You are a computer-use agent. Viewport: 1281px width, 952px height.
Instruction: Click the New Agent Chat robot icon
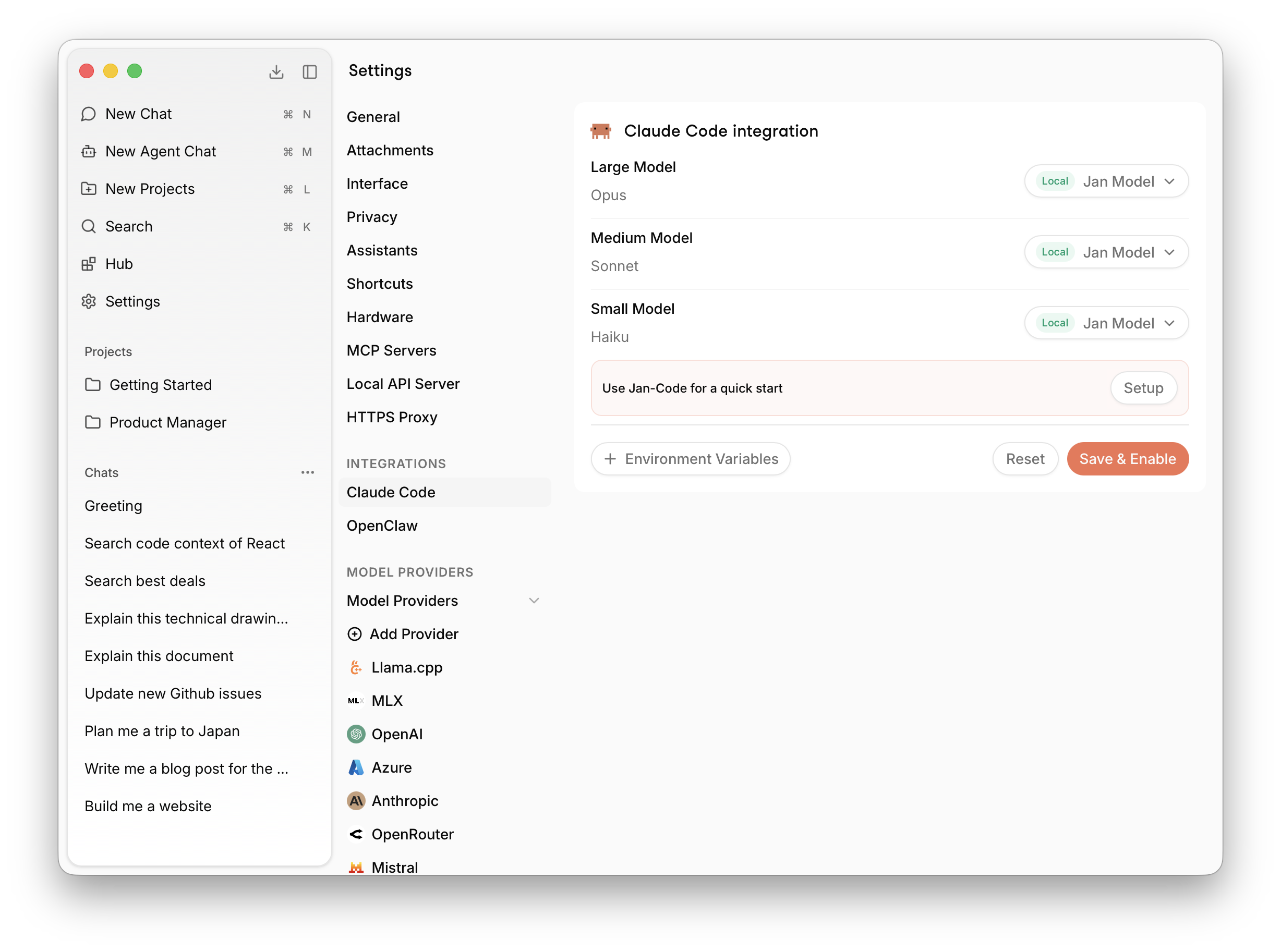pos(89,152)
